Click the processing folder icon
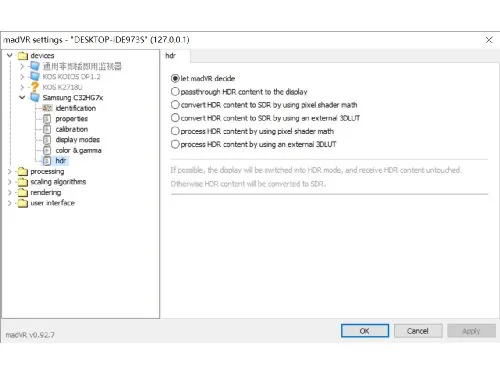 [x=23, y=171]
